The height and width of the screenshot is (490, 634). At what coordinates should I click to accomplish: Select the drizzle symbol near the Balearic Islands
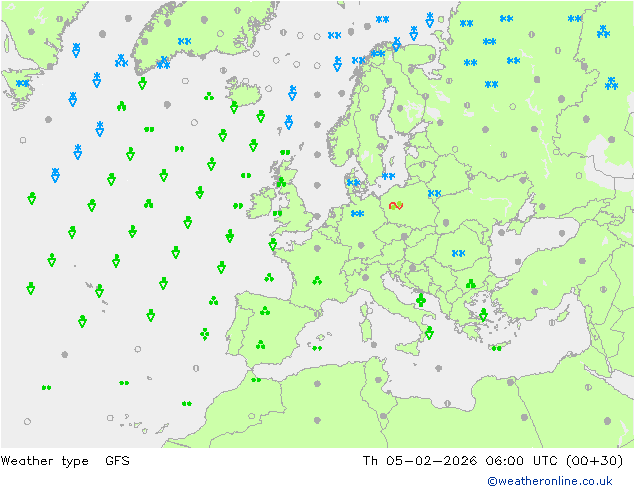pos(317,348)
